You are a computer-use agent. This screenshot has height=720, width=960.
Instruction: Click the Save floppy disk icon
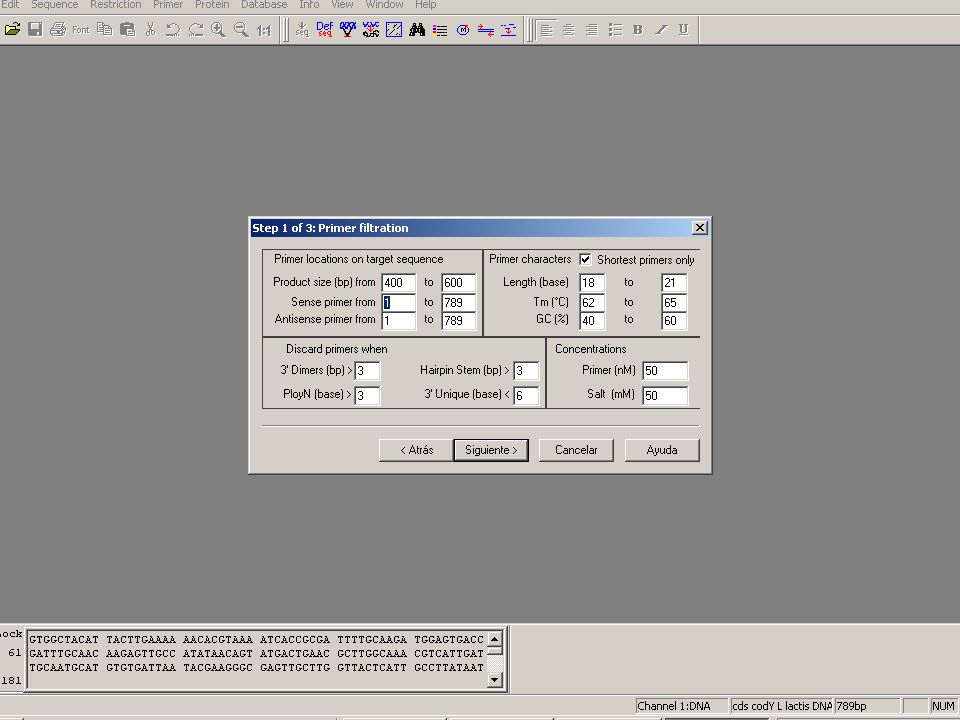[x=35, y=29]
